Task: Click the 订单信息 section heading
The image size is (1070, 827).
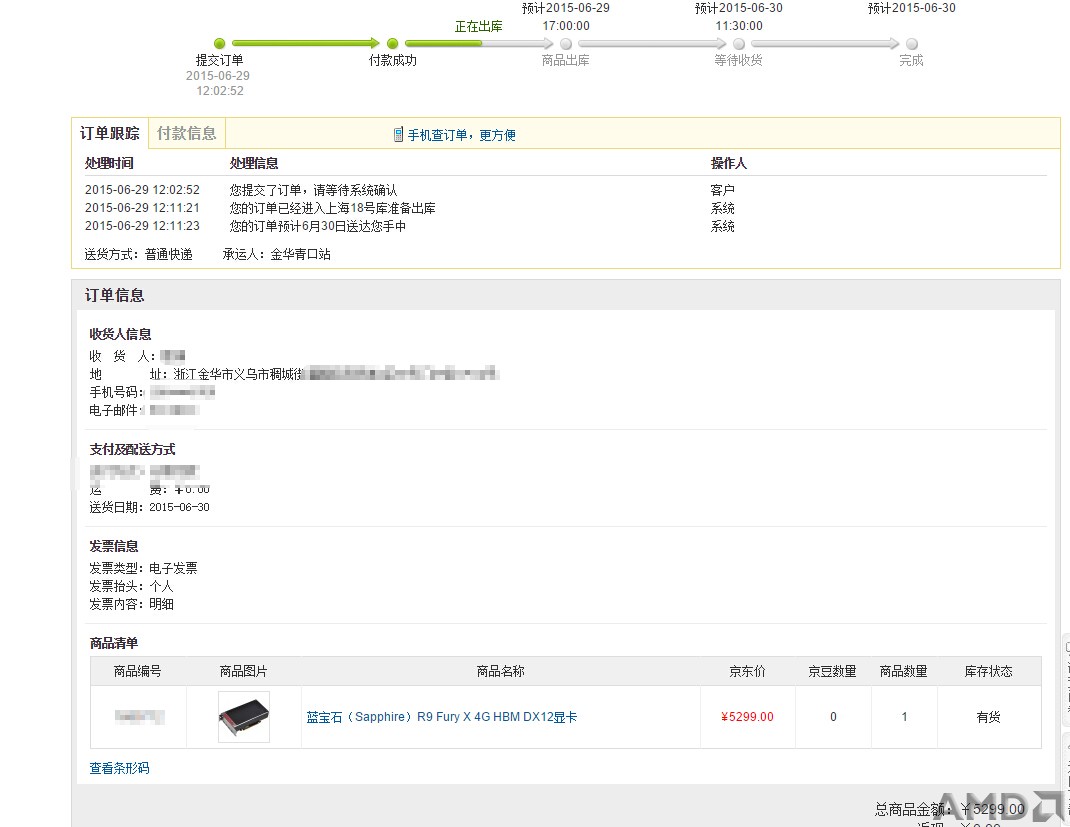Action: click(114, 295)
